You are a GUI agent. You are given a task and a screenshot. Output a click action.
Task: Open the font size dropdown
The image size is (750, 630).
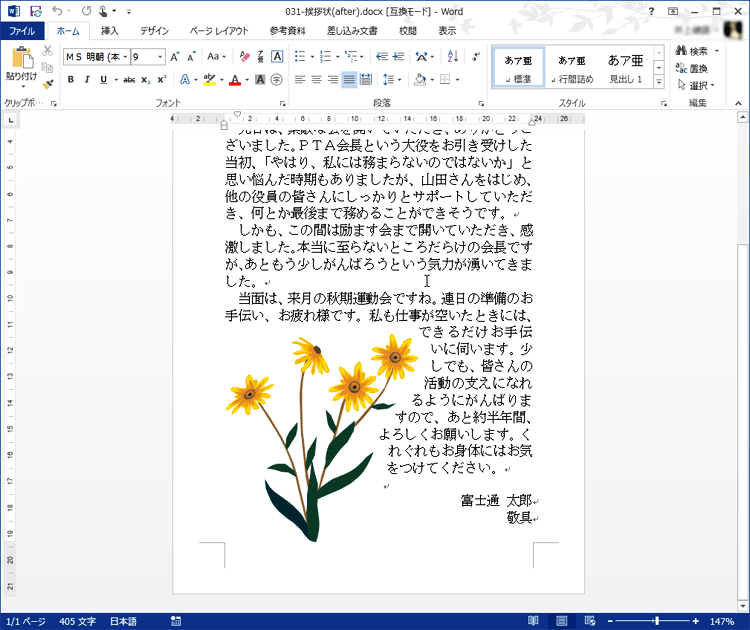160,57
